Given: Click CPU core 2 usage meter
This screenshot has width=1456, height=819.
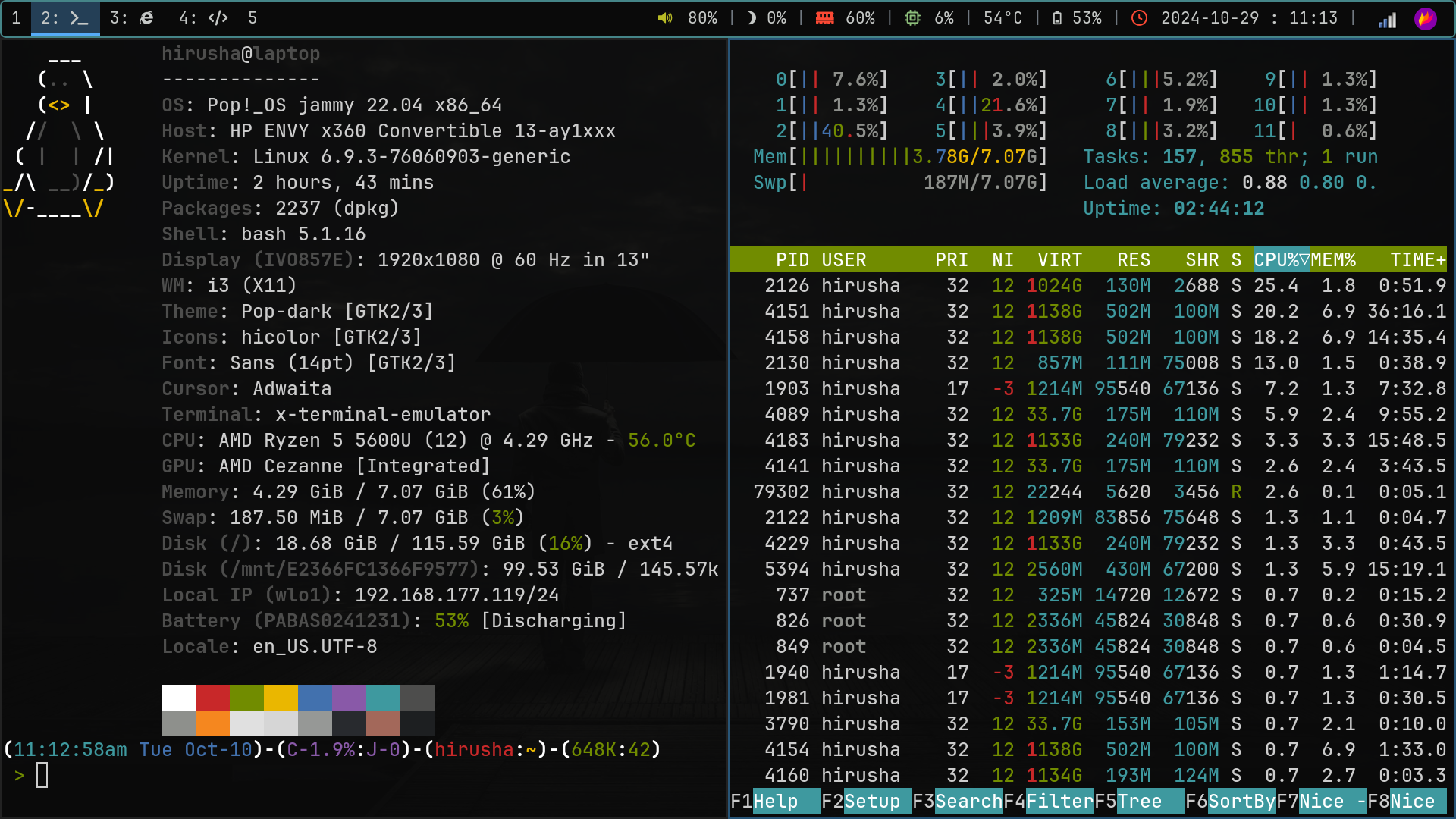Looking at the screenshot, I should [832, 131].
